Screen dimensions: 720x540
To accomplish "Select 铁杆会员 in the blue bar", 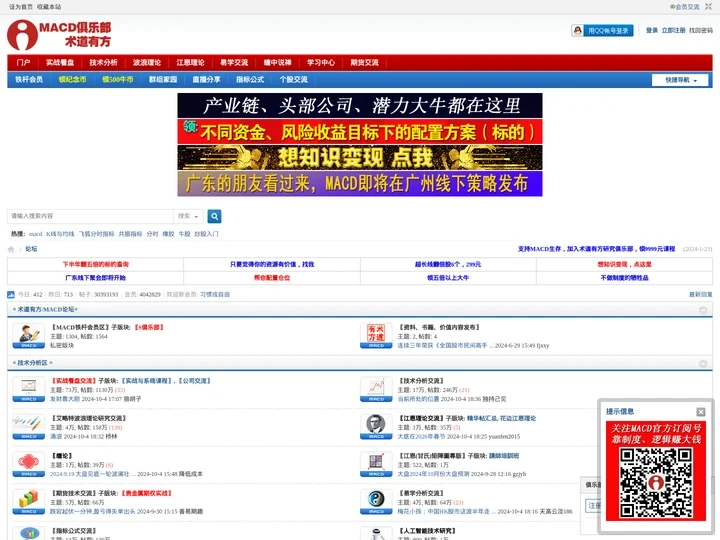I will click(x=29, y=79).
